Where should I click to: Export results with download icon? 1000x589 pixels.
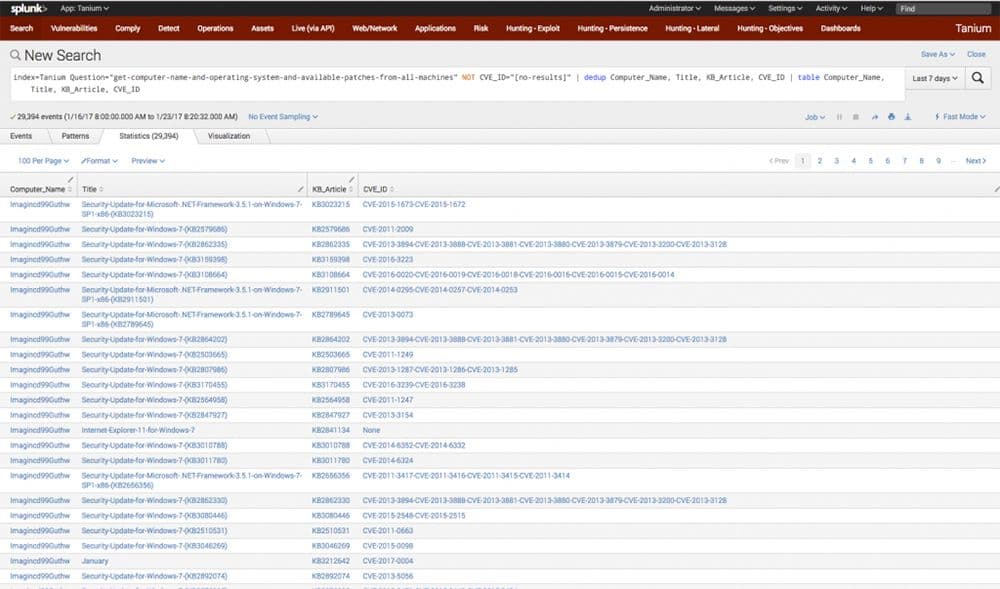908,117
